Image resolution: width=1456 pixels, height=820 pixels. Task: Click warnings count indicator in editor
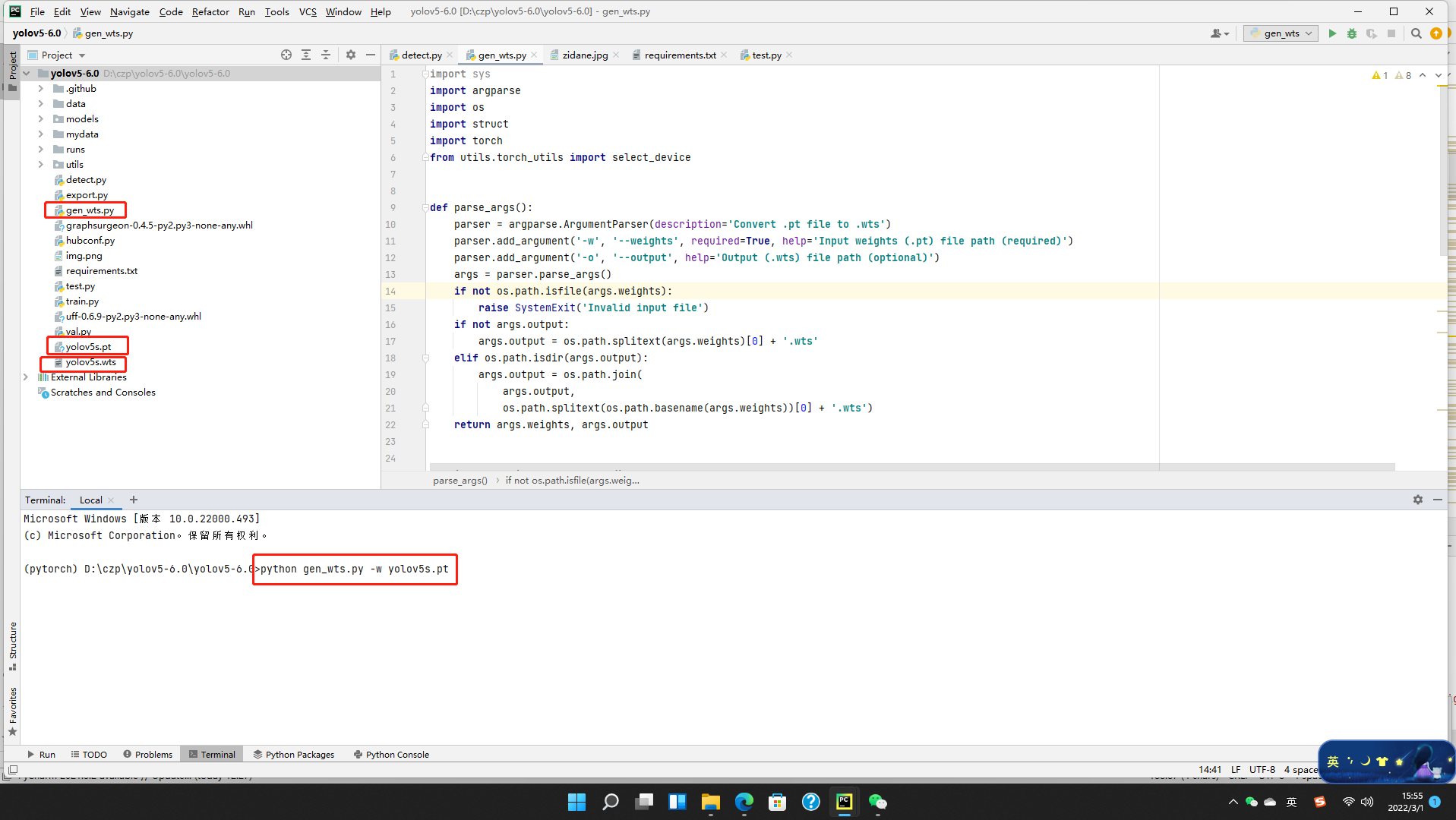tap(1391, 75)
